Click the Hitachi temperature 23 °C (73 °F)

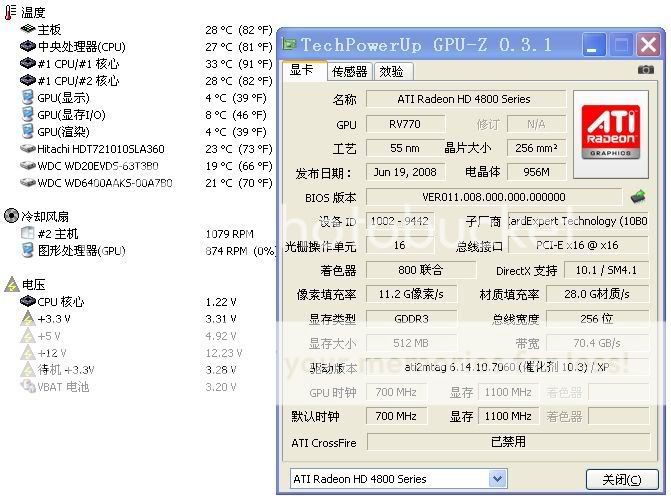239,149
